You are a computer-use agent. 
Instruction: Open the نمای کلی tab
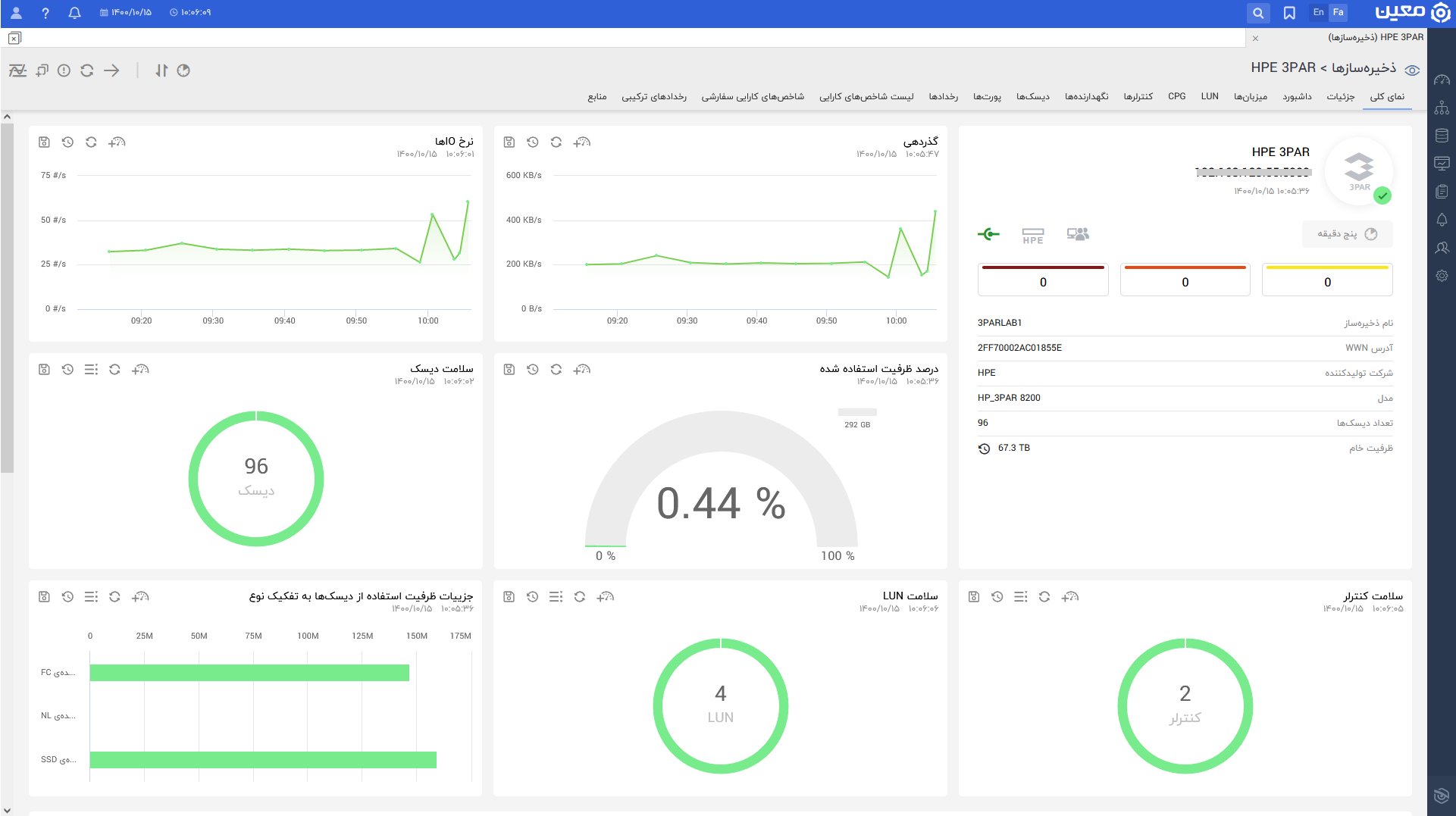click(1387, 96)
